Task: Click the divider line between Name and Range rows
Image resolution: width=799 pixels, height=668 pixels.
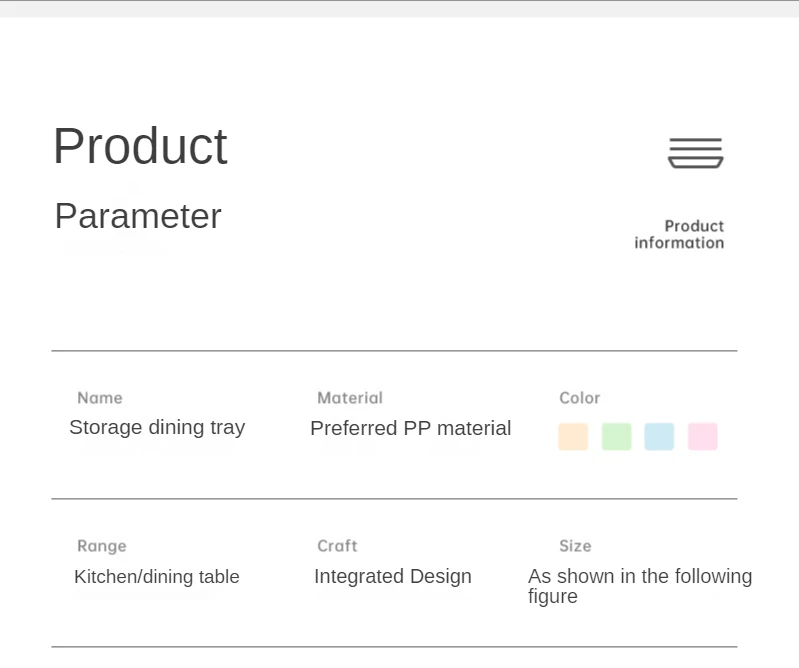Action: (394, 498)
